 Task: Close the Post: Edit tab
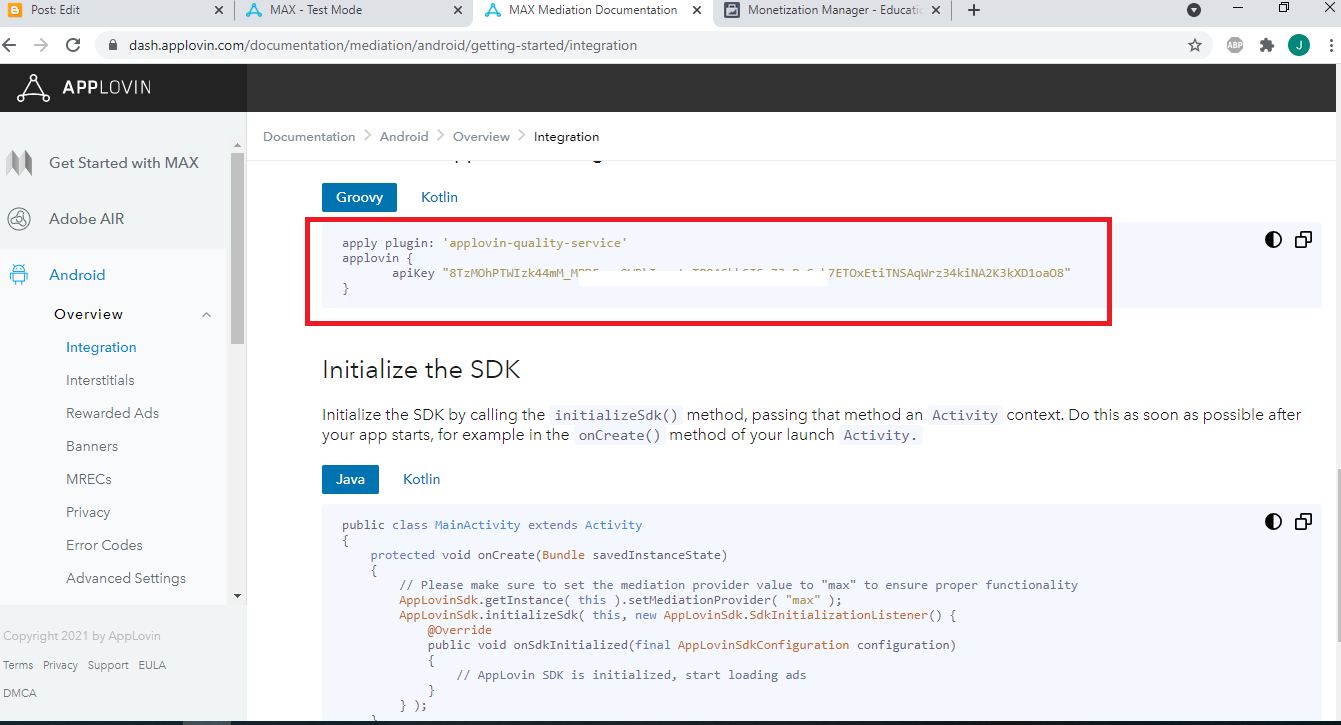[219, 10]
